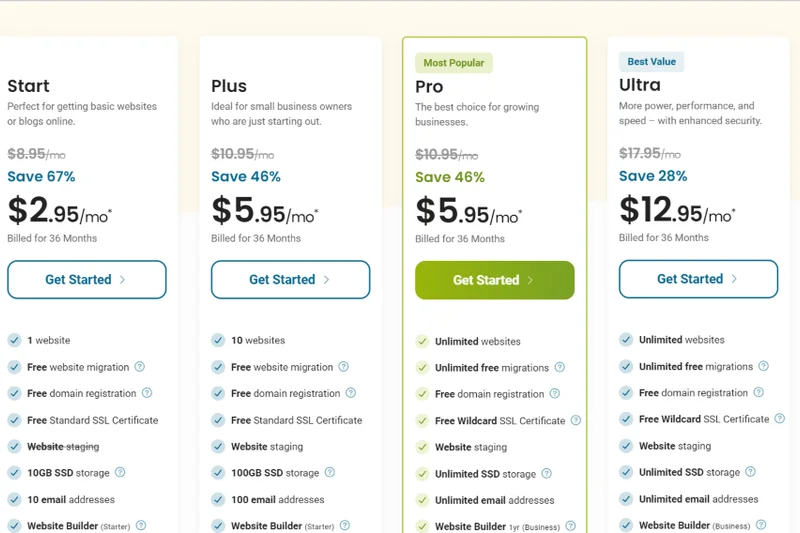Click help icon next to Plus 100GB SSD storage

coord(330,472)
